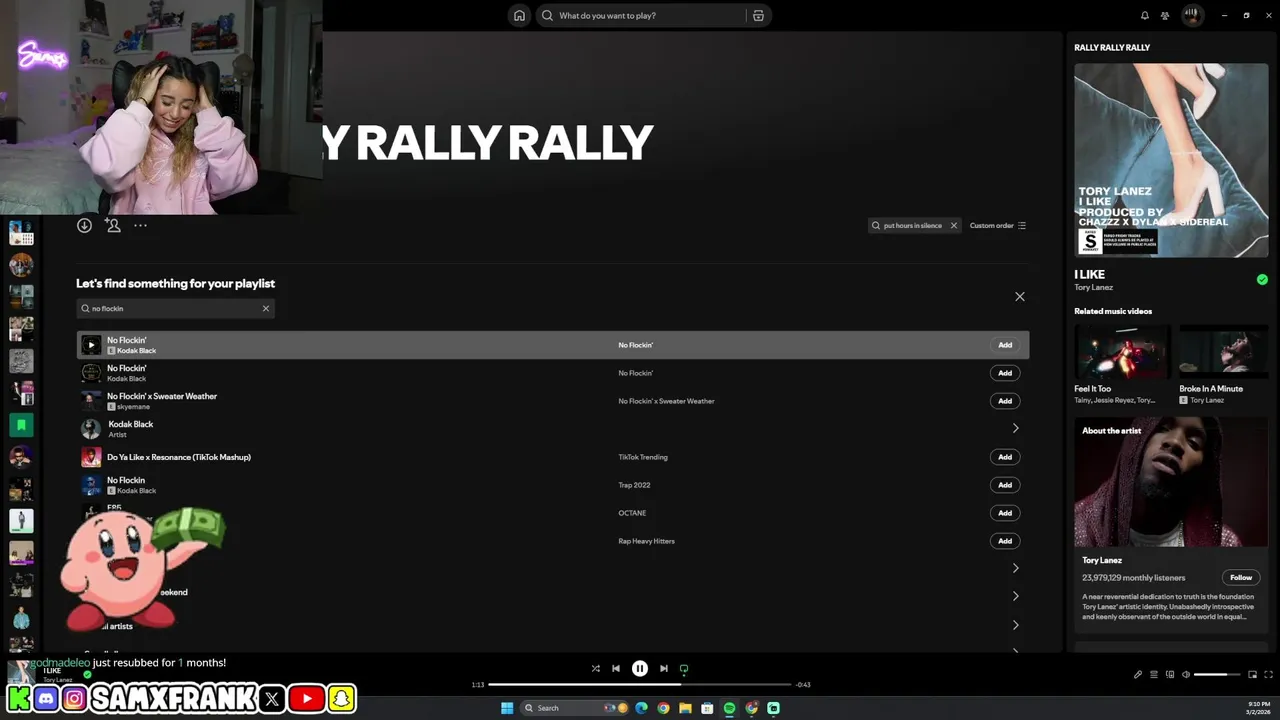Image resolution: width=1280 pixels, height=720 pixels.
Task: Open Spotify icon in taskbar
Action: click(729, 708)
